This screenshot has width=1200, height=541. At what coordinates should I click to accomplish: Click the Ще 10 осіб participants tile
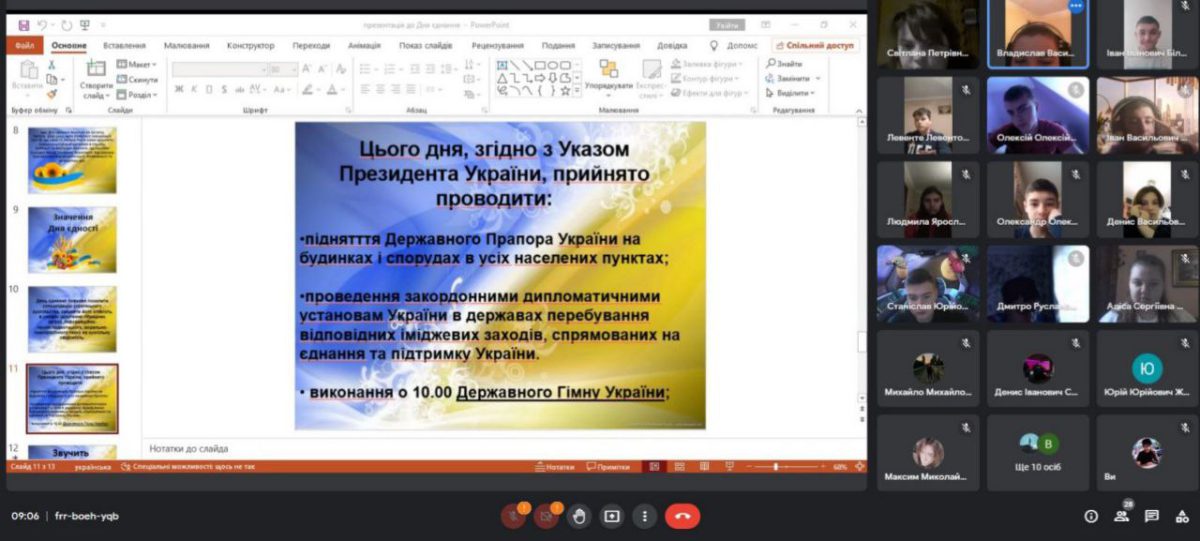[1038, 453]
